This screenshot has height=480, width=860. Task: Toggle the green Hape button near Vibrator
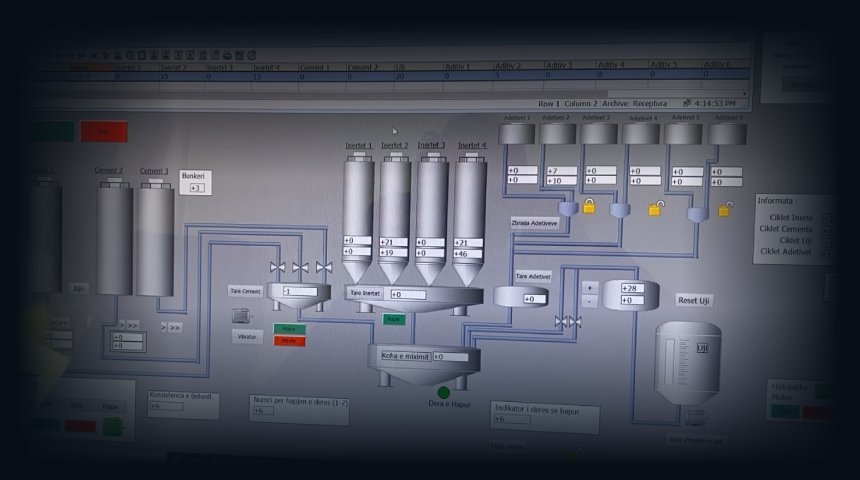(288, 328)
